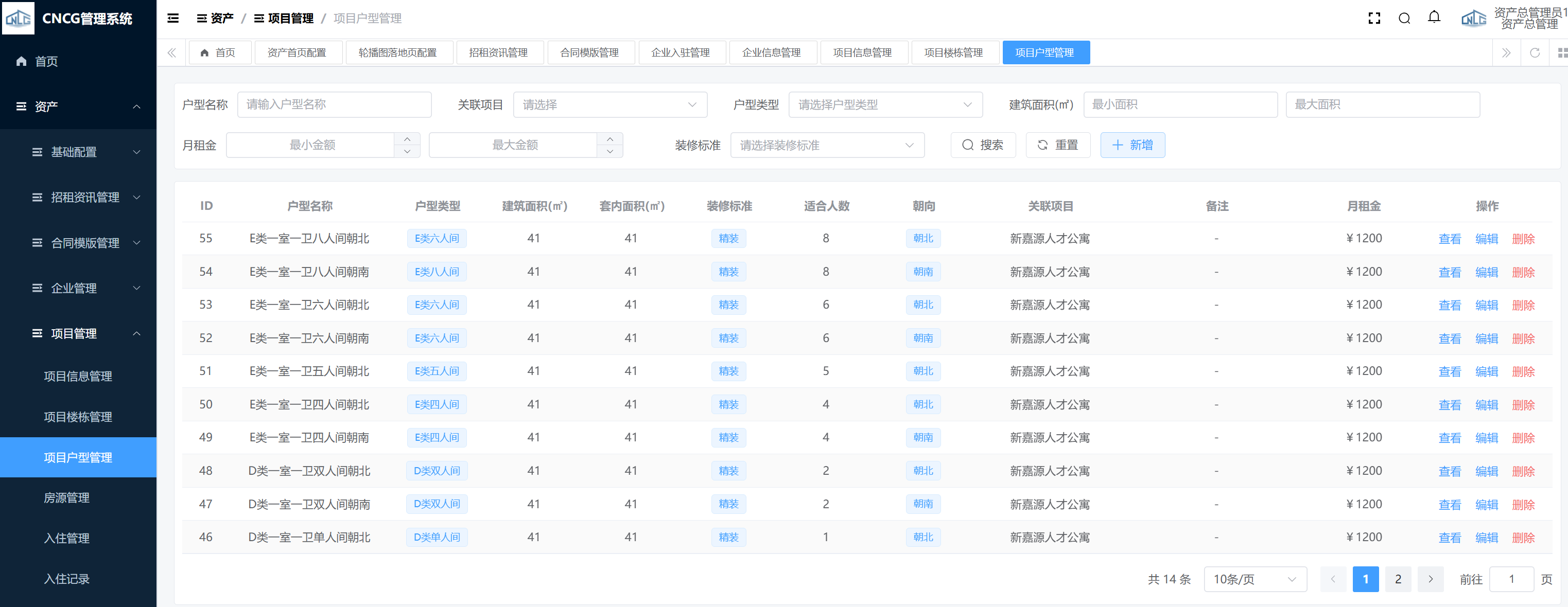1568x607 pixels.
Task: Open the notification bell
Action: 1434,17
